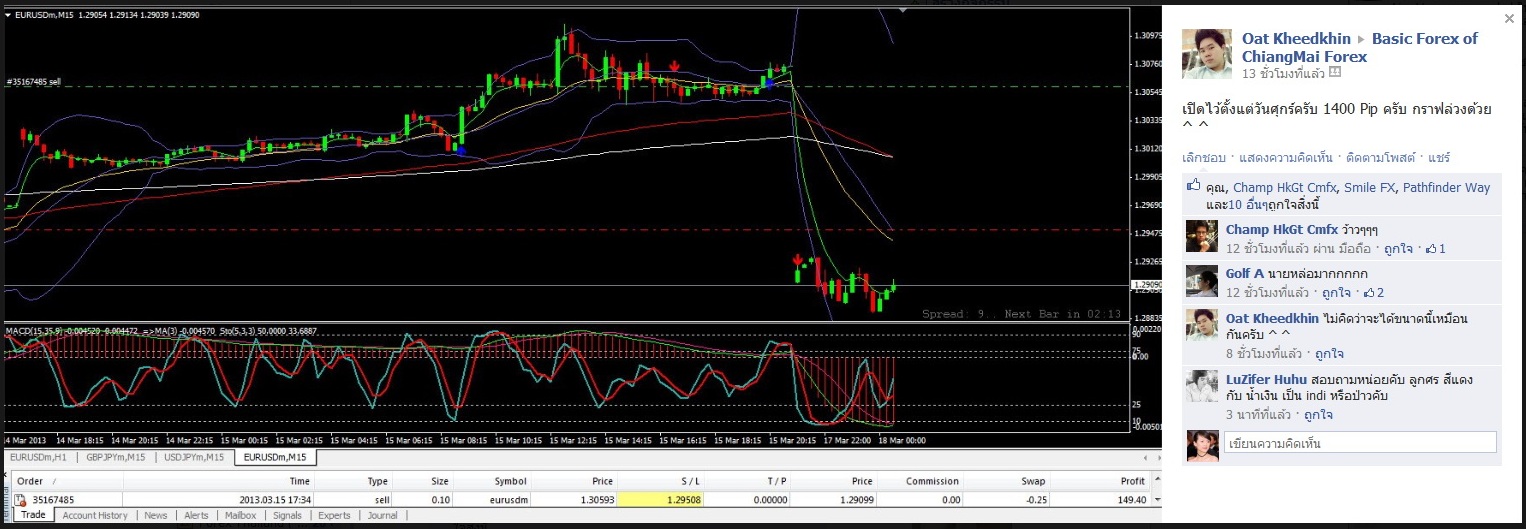Click the group privacy icon beside timestamp
The width and height of the screenshot is (1526, 529).
(1334, 73)
